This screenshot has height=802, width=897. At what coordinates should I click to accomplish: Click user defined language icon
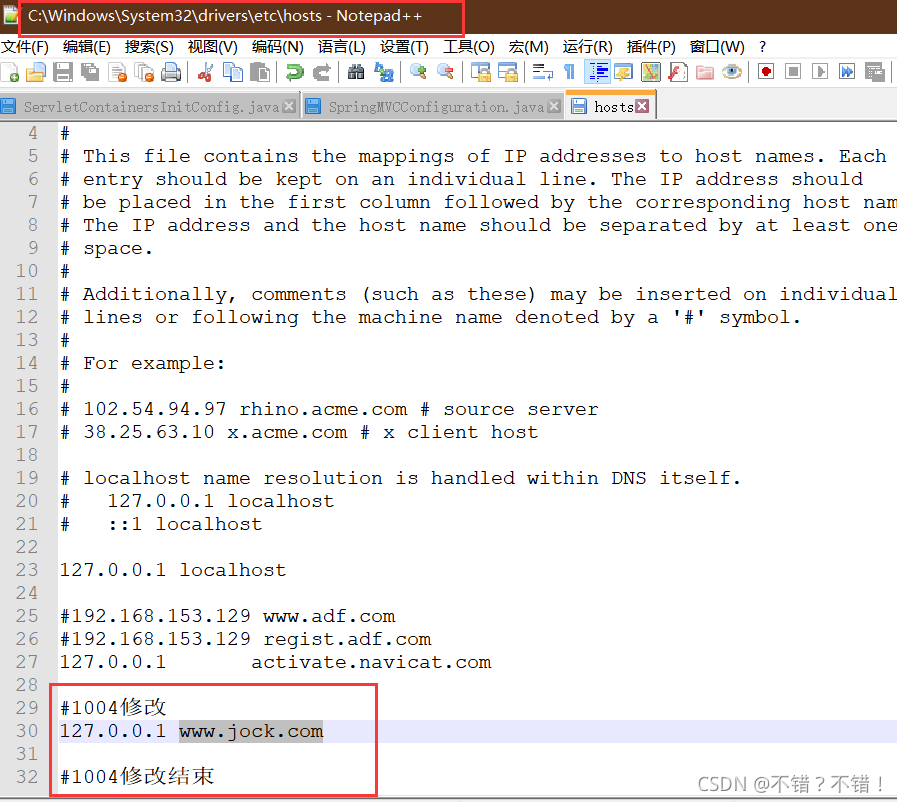pyautogui.click(x=624, y=73)
